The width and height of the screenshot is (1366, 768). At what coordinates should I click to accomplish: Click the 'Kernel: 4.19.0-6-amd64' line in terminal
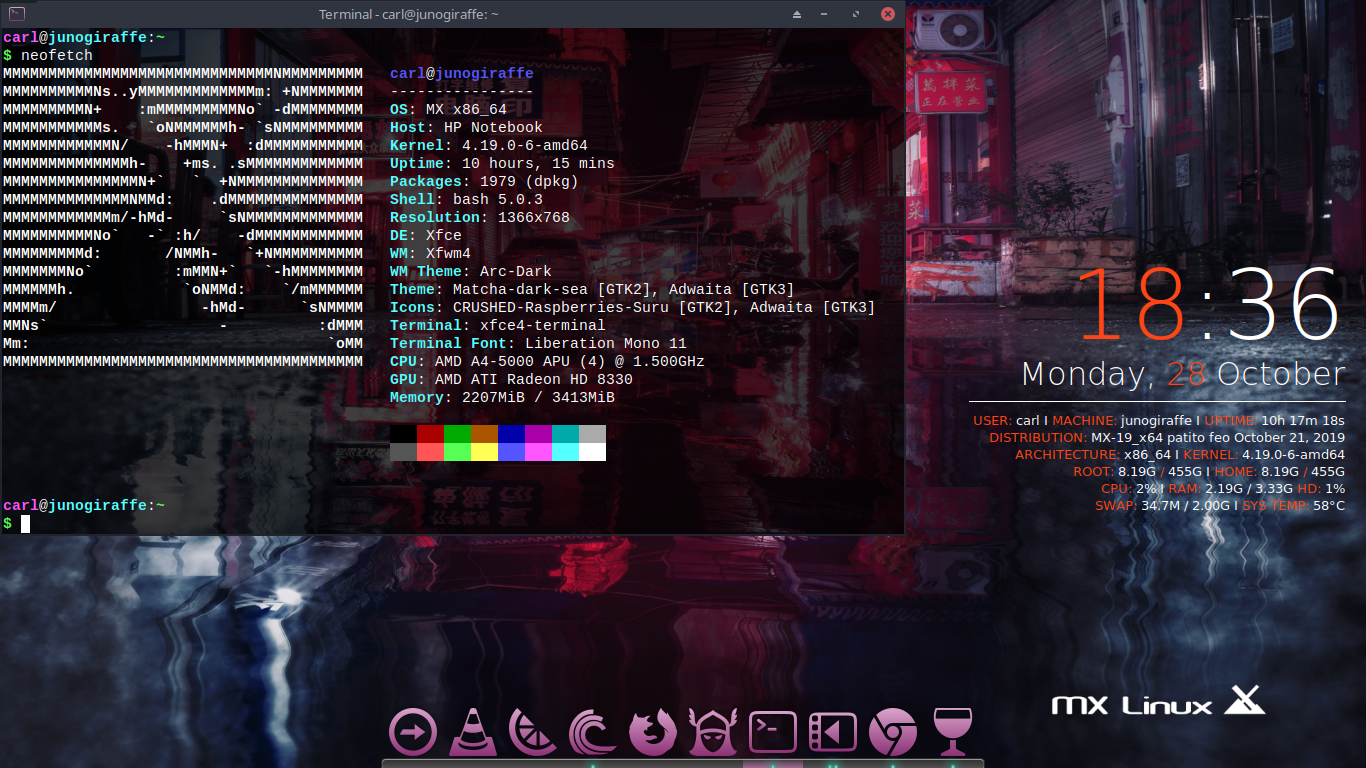point(489,146)
